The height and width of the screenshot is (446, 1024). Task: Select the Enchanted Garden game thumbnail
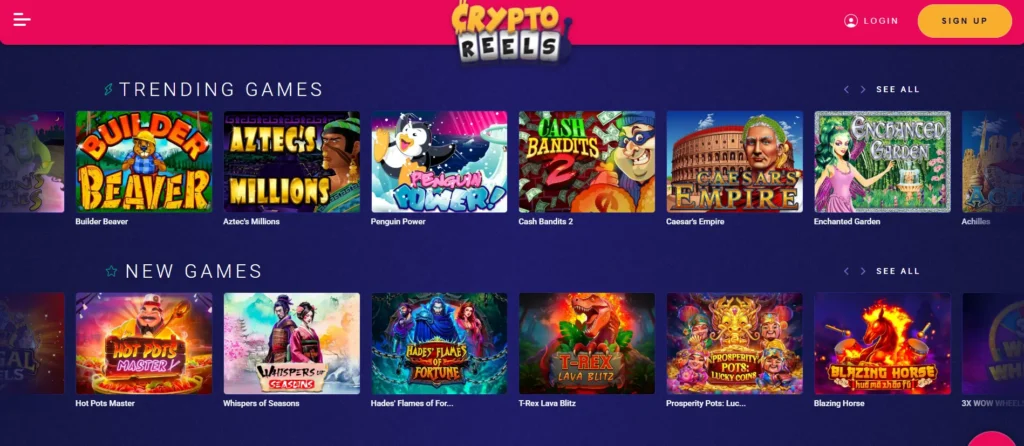pos(882,161)
